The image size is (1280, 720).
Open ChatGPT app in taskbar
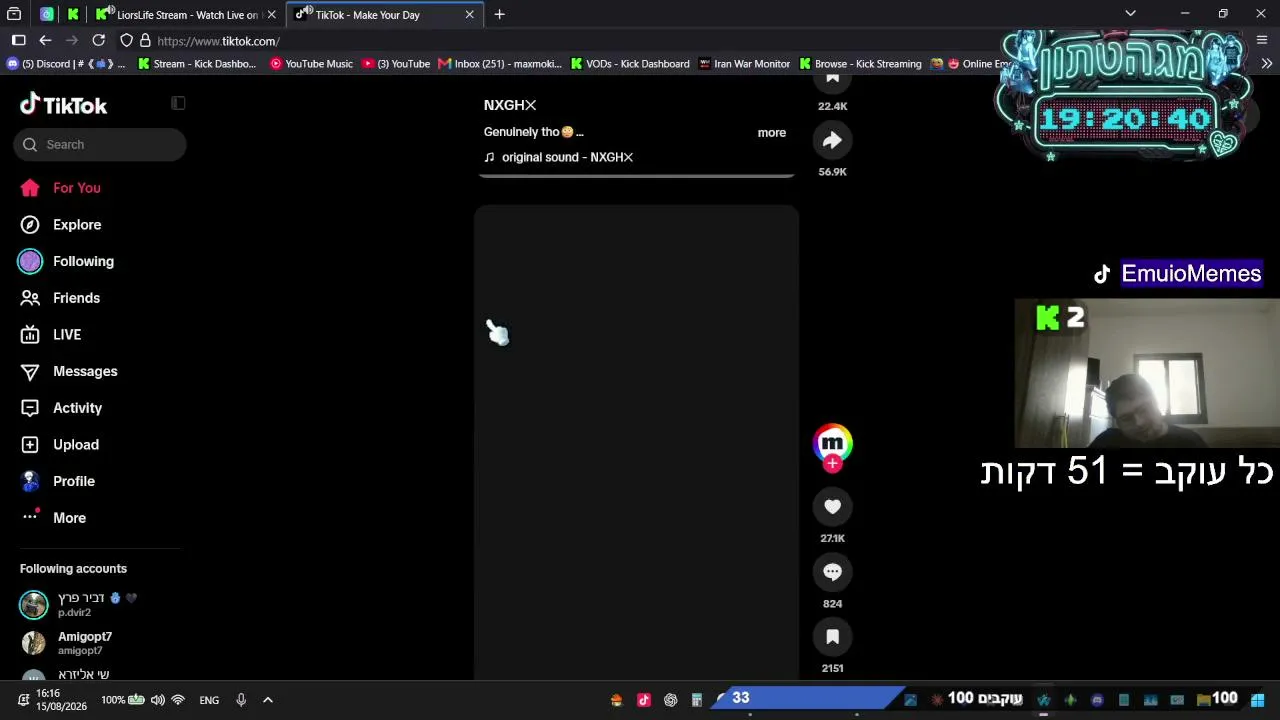670,700
